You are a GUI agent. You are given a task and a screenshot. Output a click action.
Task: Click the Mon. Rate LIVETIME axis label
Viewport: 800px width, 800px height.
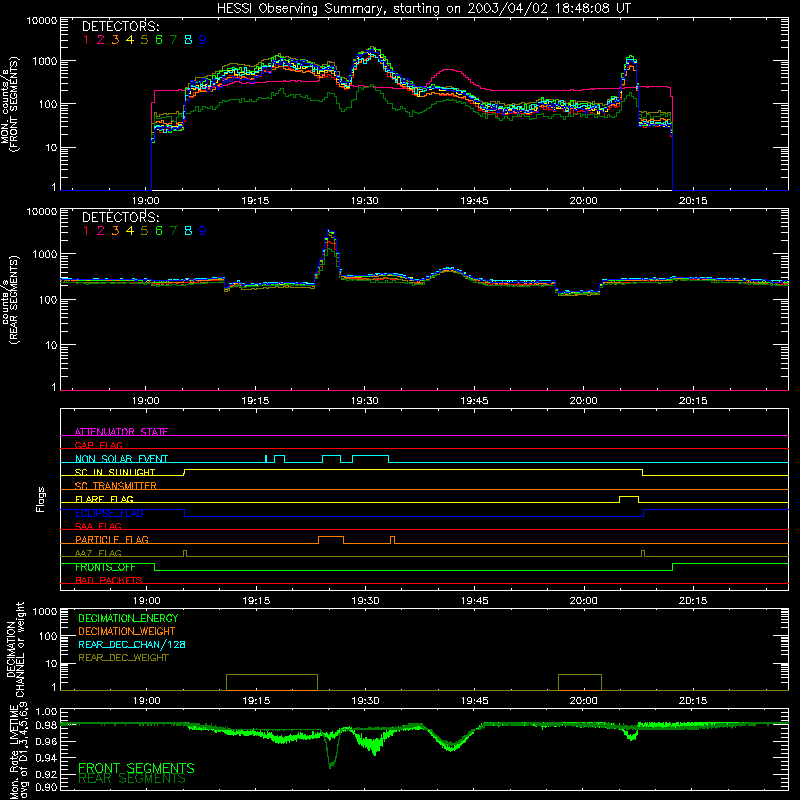coord(19,751)
